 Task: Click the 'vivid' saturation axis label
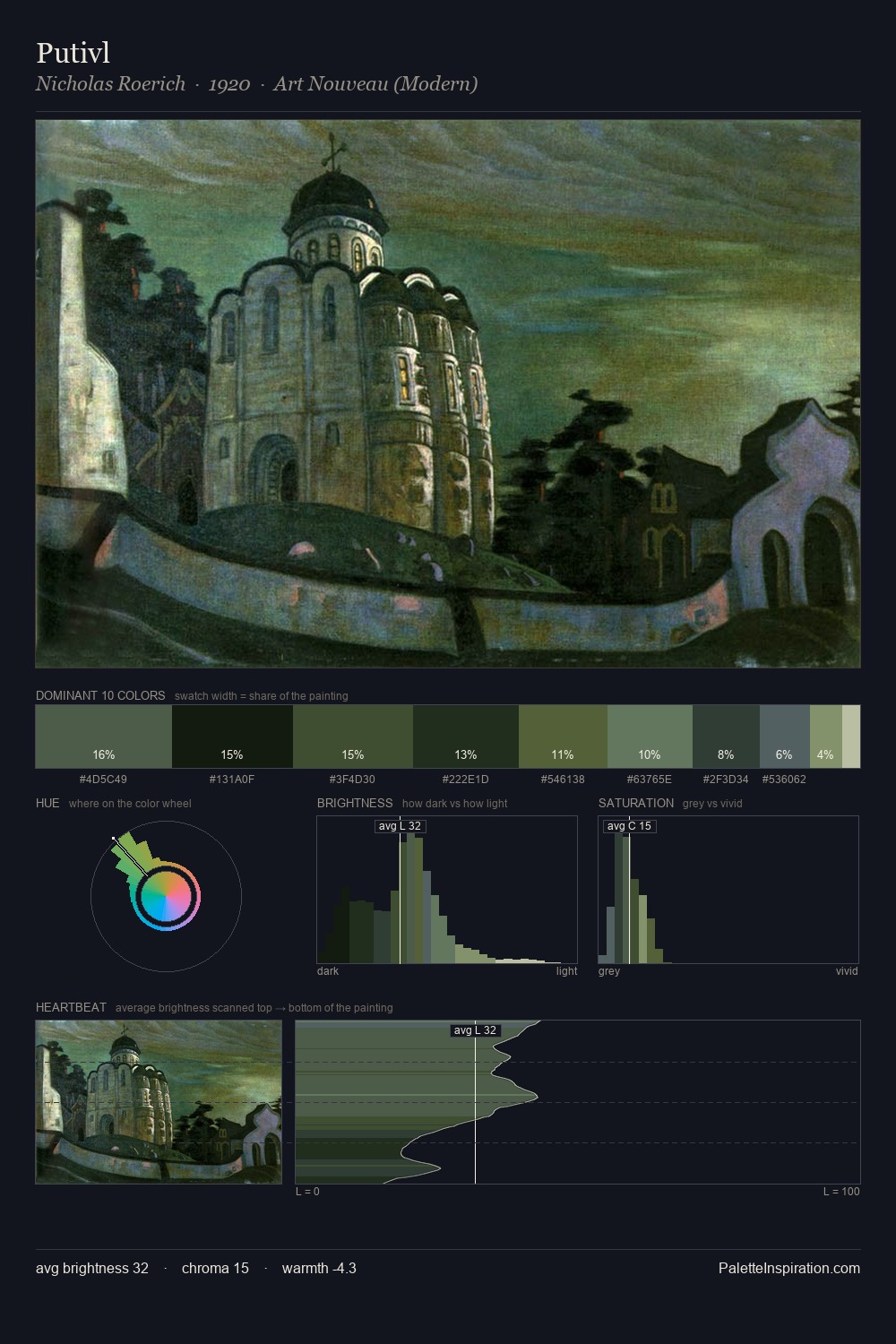[x=847, y=971]
